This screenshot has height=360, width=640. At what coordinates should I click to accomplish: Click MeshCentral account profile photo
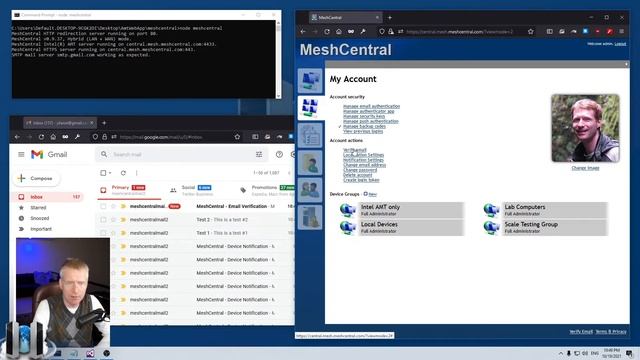[x=585, y=128]
